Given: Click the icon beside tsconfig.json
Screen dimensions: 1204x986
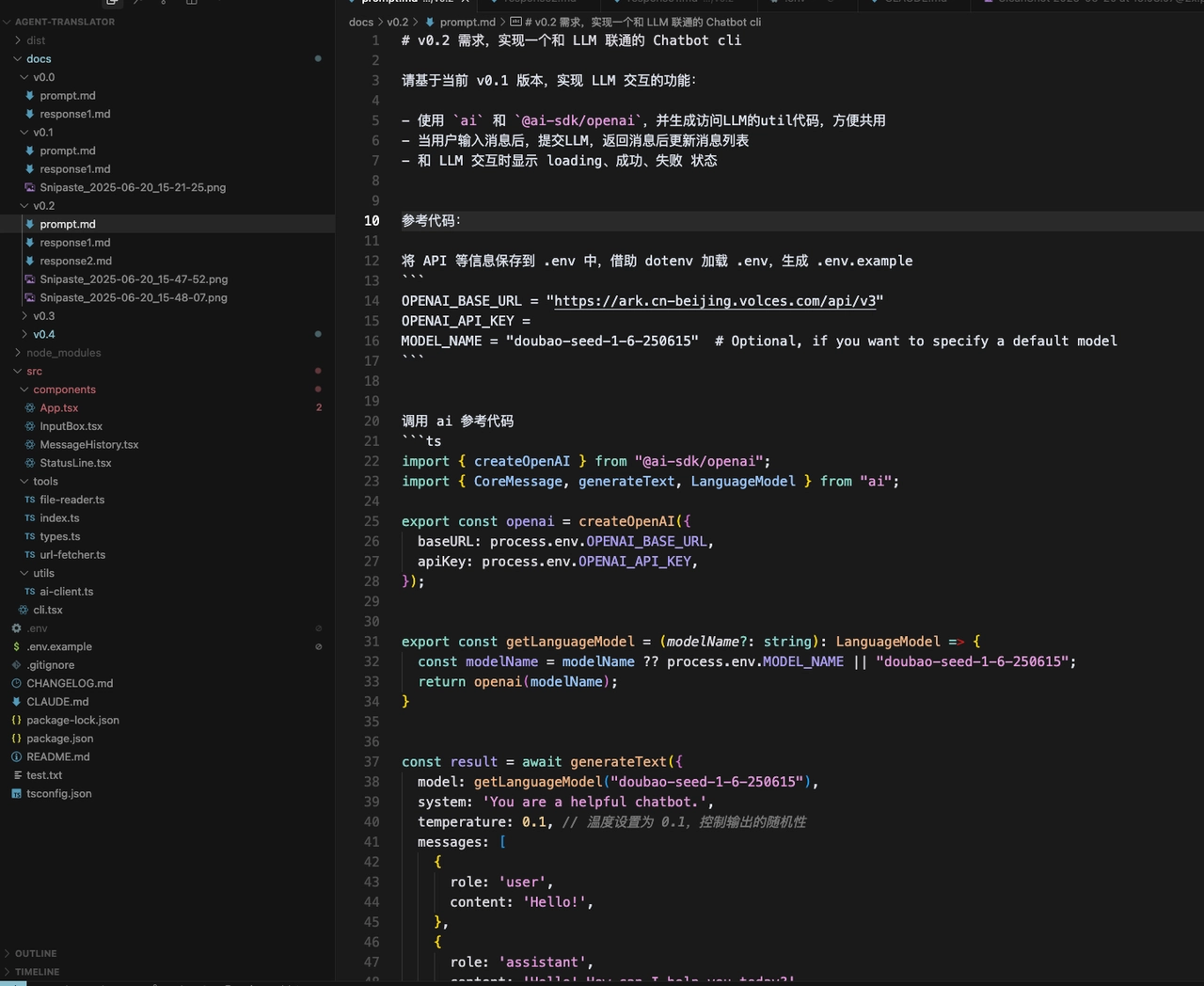Looking at the screenshot, I should [16, 793].
